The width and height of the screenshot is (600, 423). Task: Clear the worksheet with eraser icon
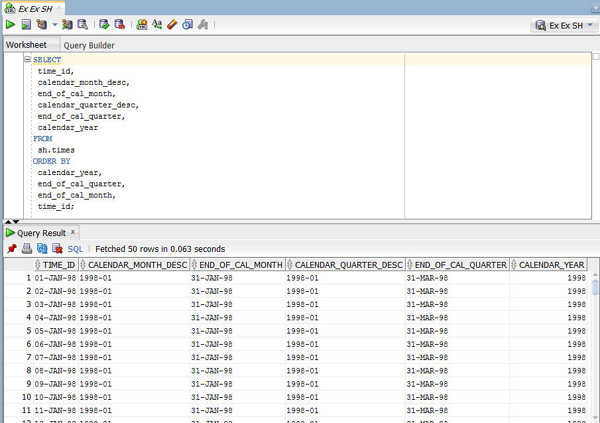coord(172,23)
